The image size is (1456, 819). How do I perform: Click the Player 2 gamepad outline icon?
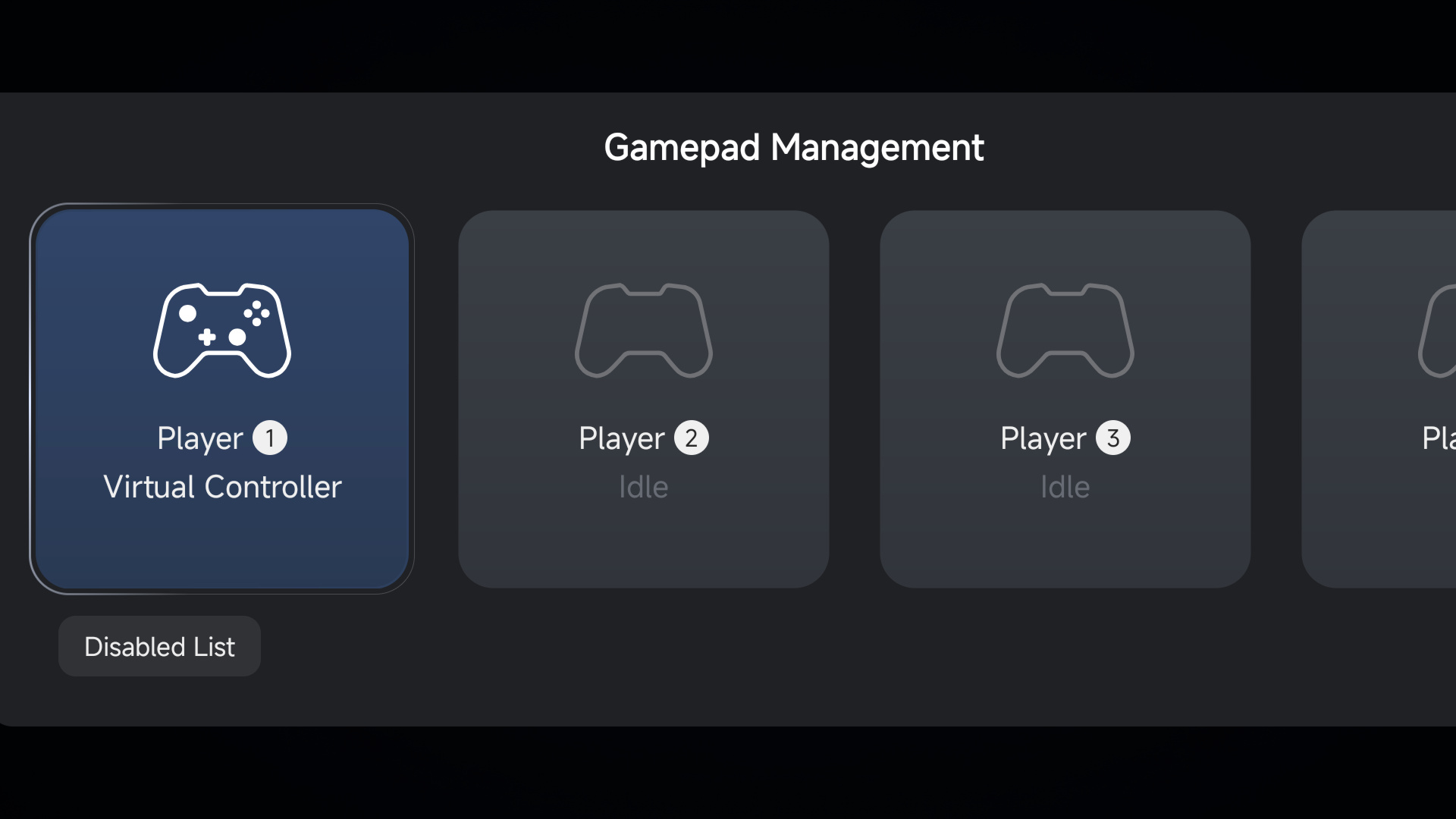tap(643, 331)
